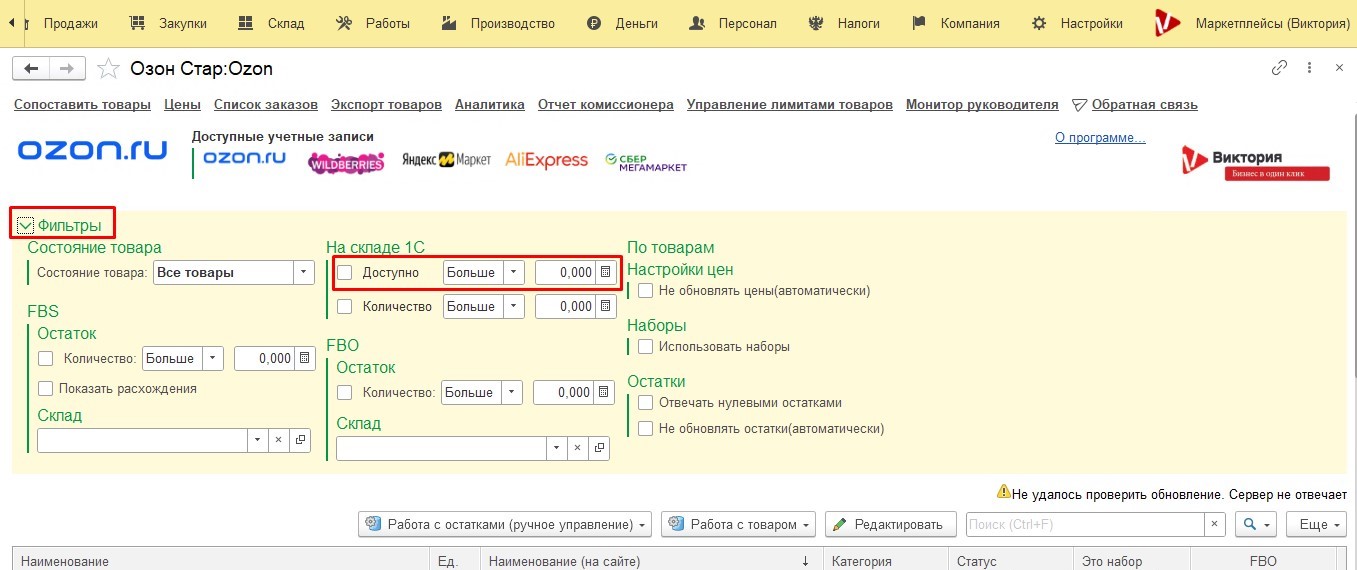Clear the search box with X

click(x=1214, y=524)
